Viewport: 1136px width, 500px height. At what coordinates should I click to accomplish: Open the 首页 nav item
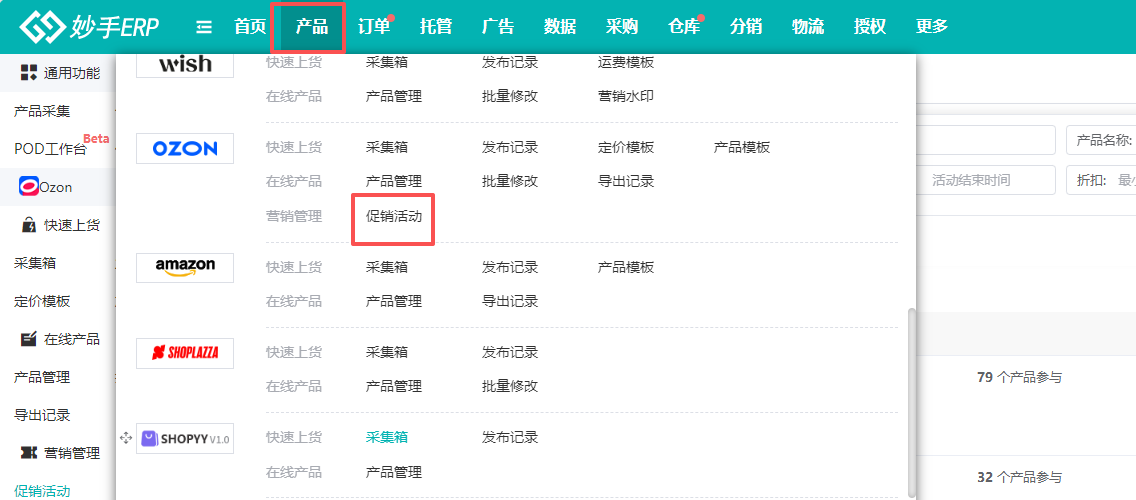coord(250,27)
